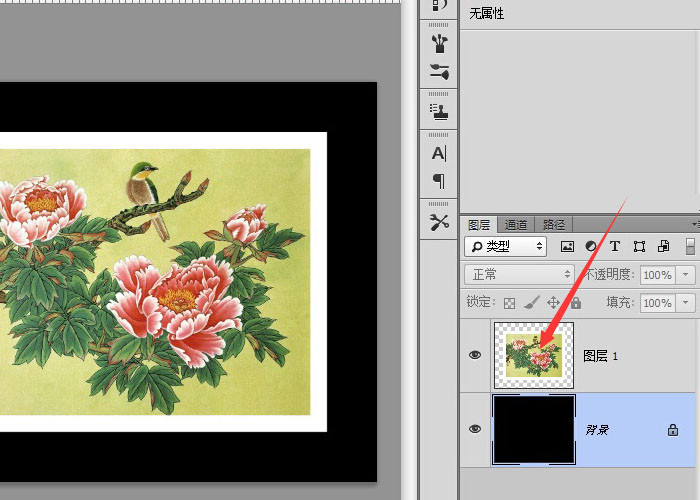700x500 pixels.
Task: Filter layers by shape layers icon
Action: [639, 246]
